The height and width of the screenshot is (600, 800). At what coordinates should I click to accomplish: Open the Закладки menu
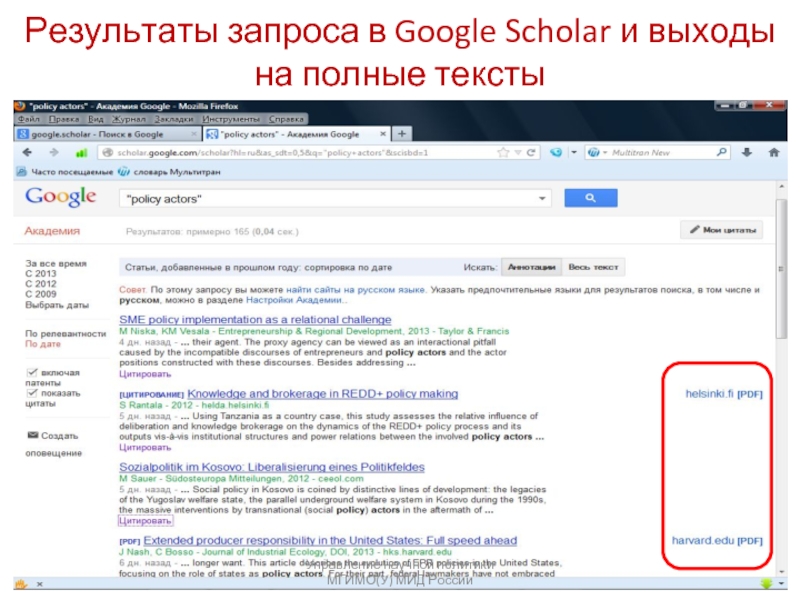(x=174, y=119)
